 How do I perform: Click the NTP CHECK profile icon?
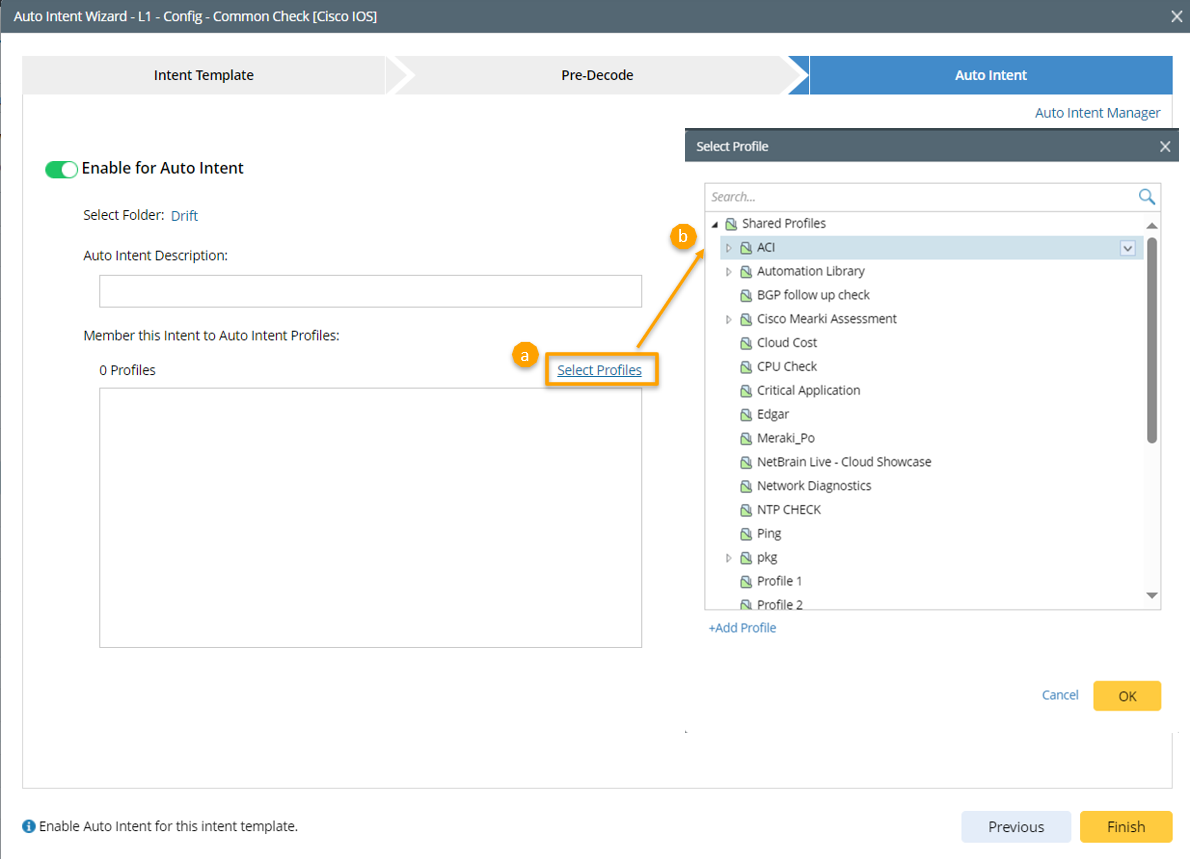[x=746, y=510]
